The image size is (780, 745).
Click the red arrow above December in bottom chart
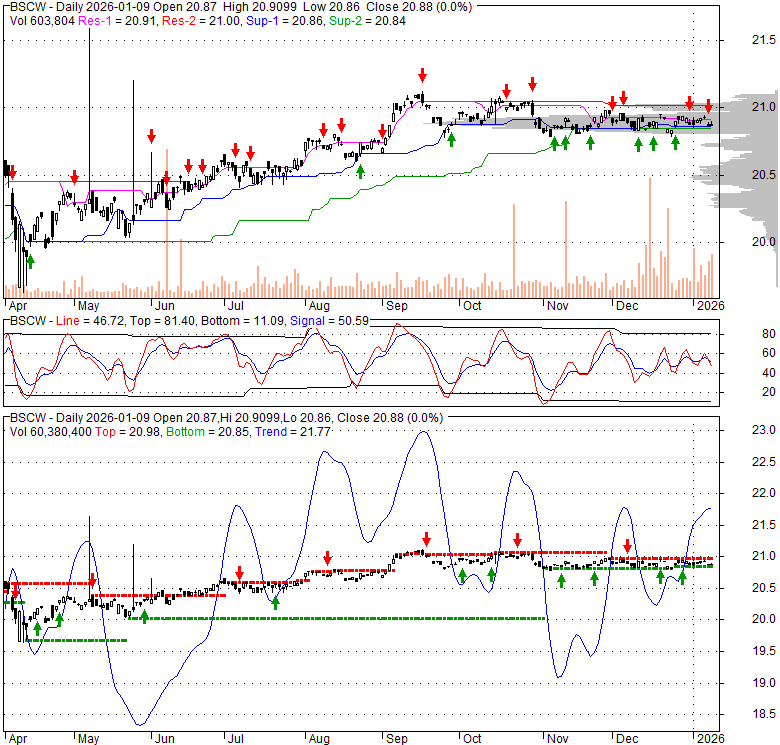[x=628, y=546]
